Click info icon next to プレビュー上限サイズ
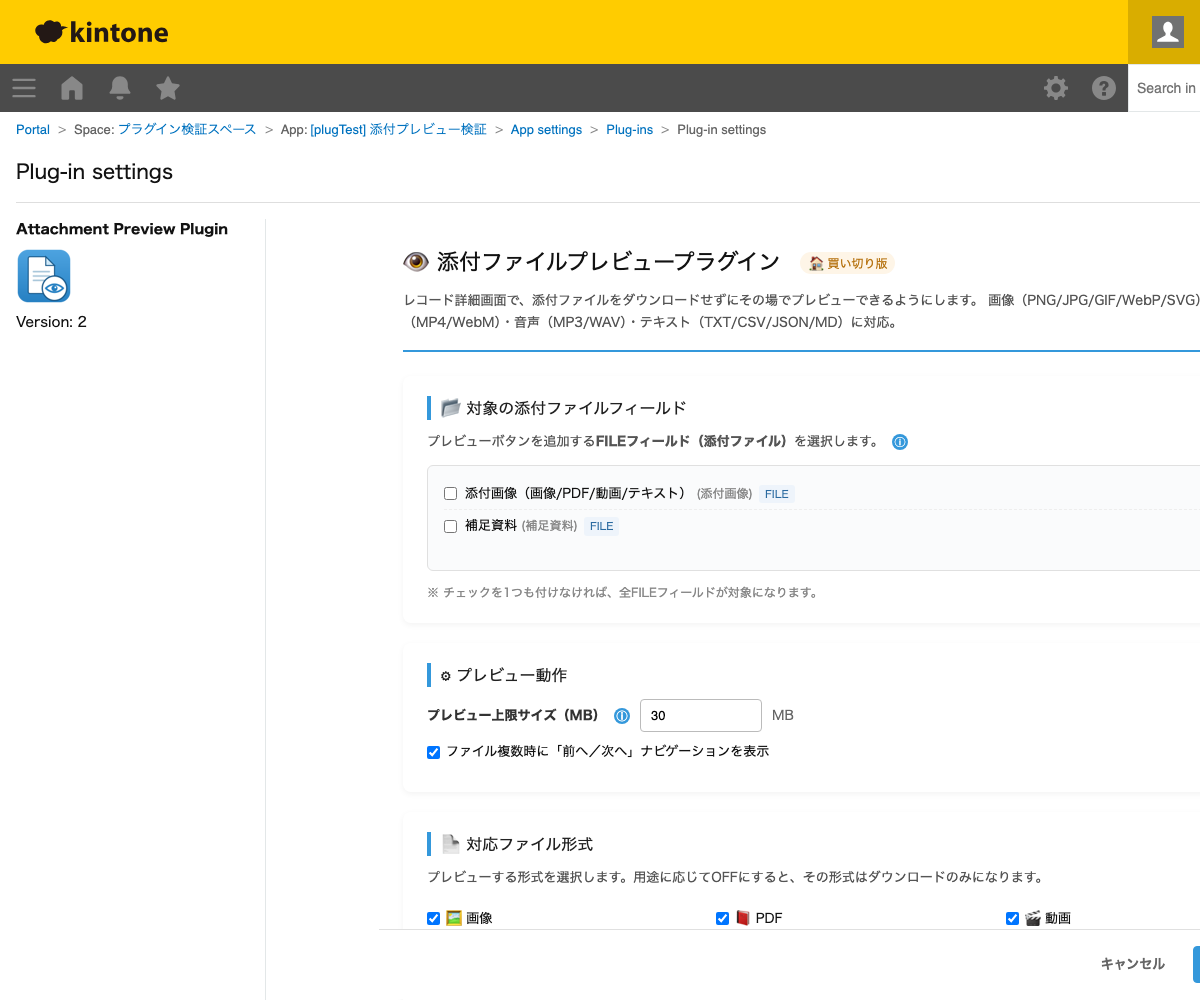The height and width of the screenshot is (1000, 1200). click(x=621, y=716)
